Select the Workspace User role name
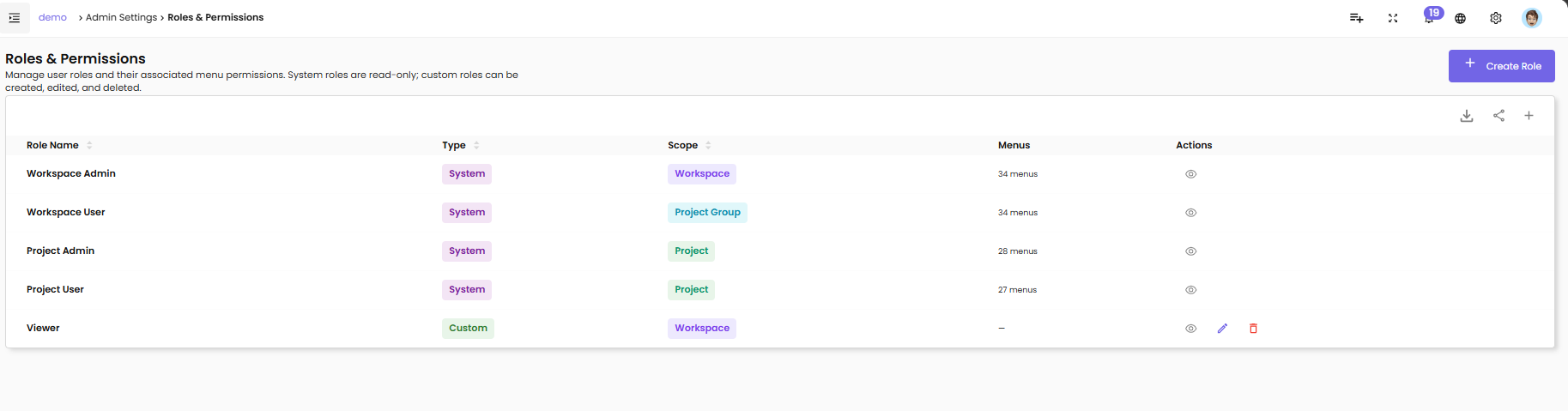 click(66, 212)
